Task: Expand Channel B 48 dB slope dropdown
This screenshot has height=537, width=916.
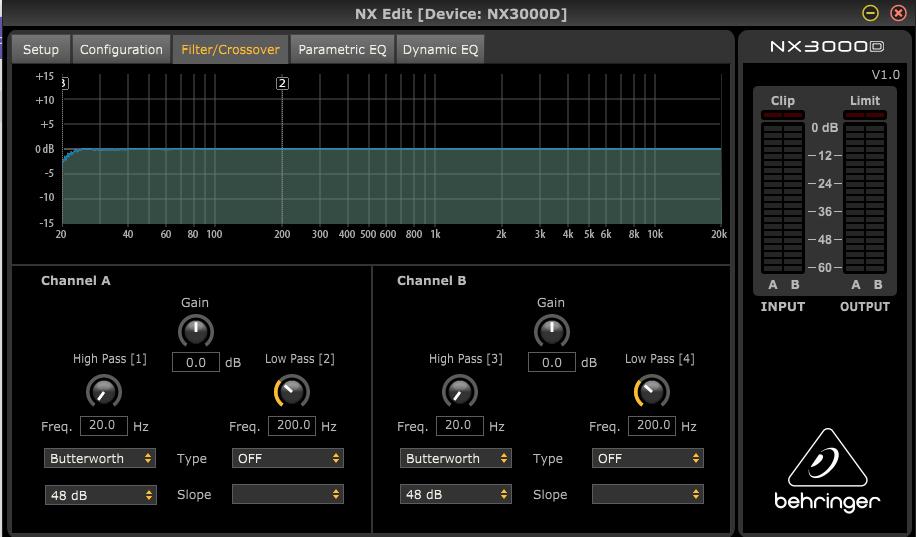Action: 456,494
